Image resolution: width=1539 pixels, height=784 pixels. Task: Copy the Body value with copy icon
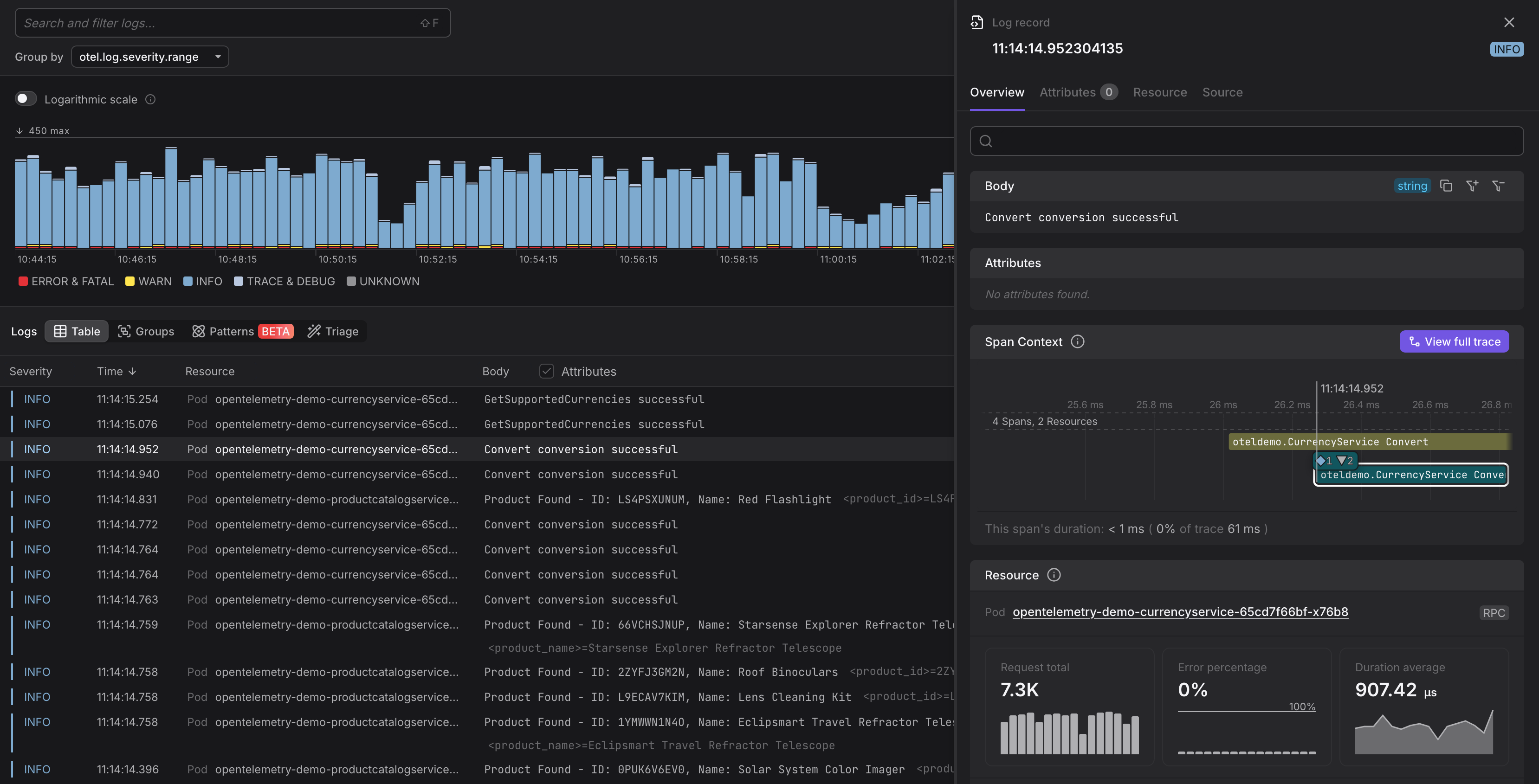click(1446, 186)
